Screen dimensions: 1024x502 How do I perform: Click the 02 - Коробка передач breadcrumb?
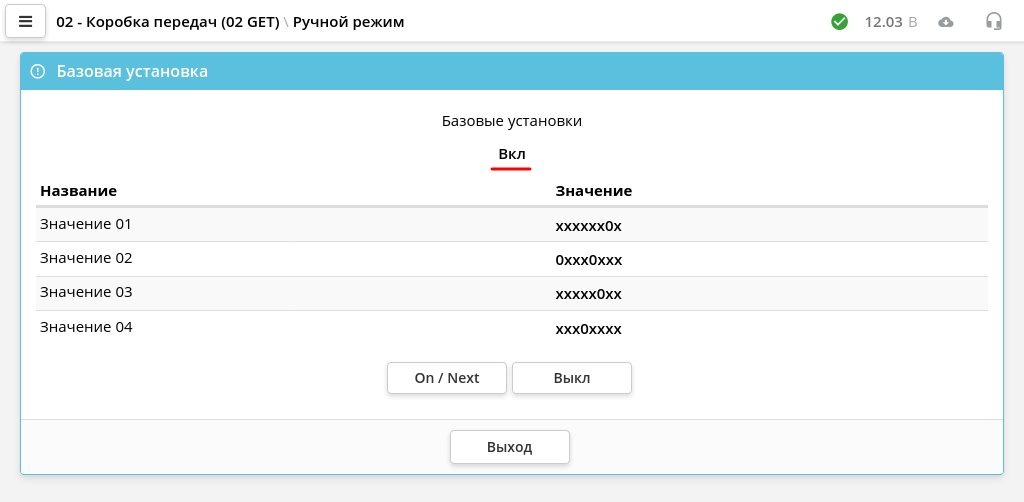tap(168, 22)
